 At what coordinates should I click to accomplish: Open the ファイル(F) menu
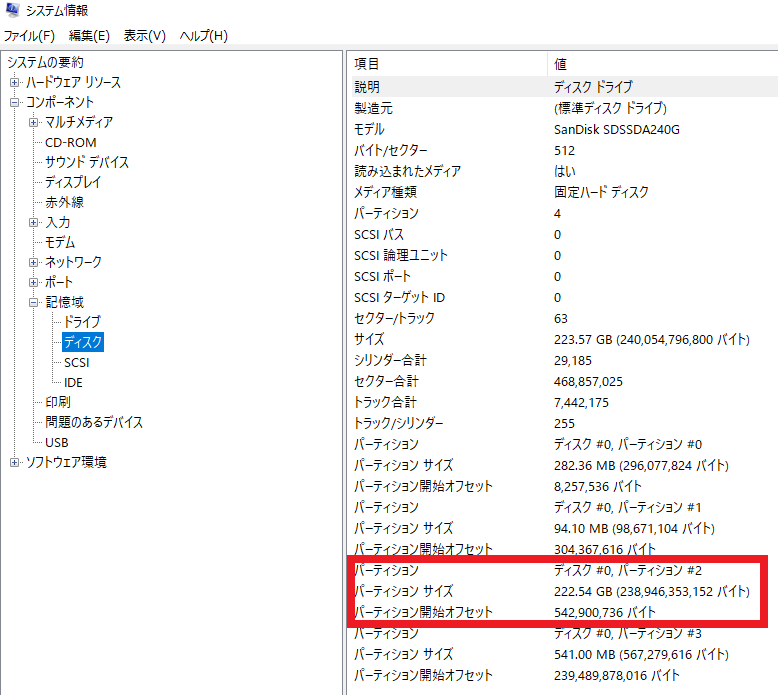29,36
